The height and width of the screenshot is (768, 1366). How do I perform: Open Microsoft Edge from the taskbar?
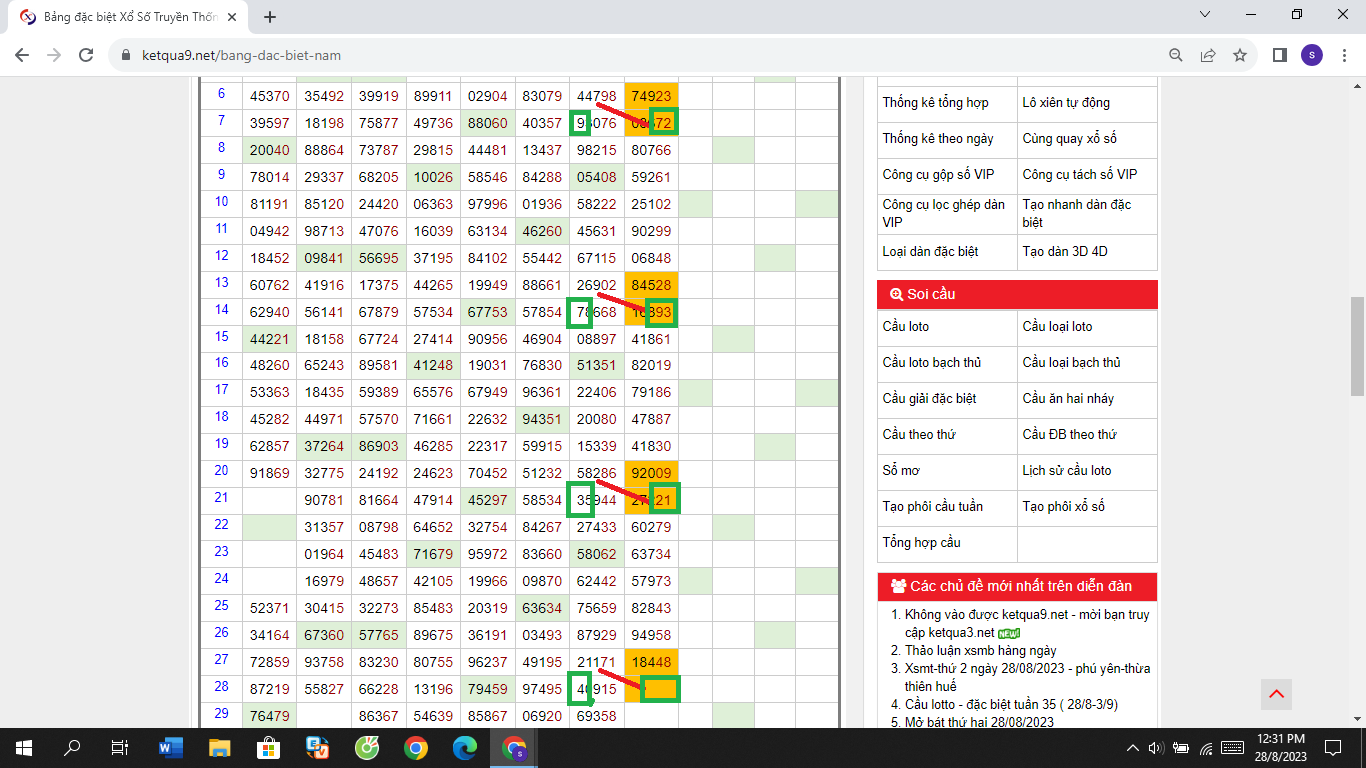466,747
